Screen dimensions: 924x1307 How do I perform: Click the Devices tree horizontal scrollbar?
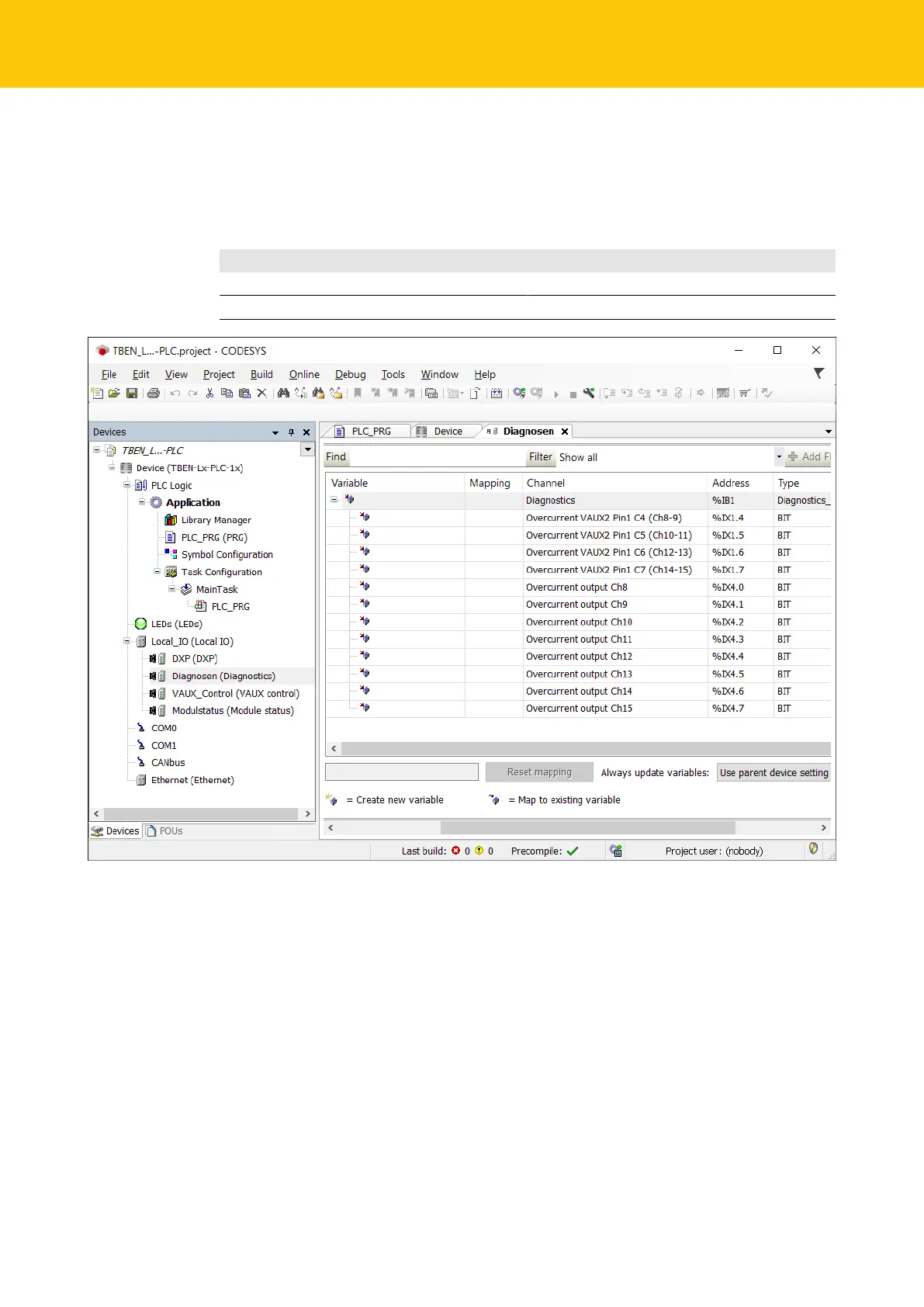pos(202,814)
